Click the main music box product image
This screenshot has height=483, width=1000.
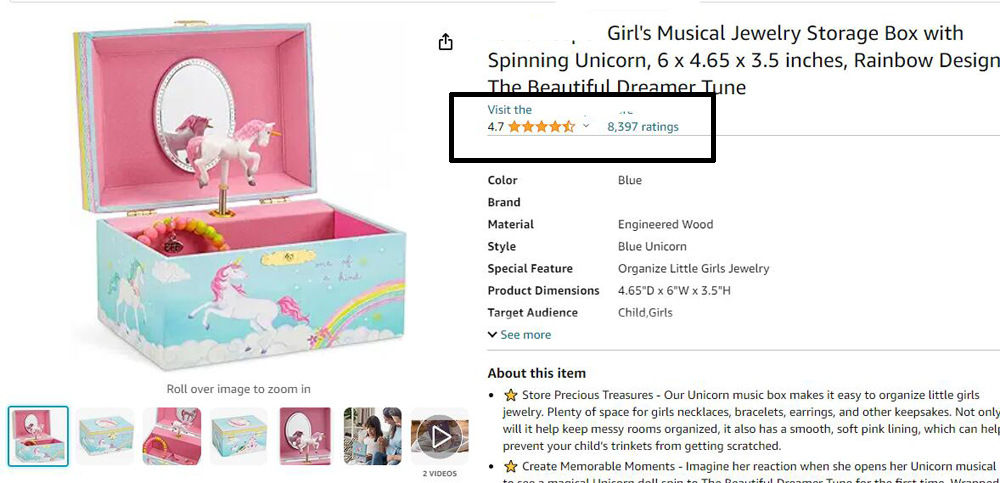pyautogui.click(x=237, y=200)
